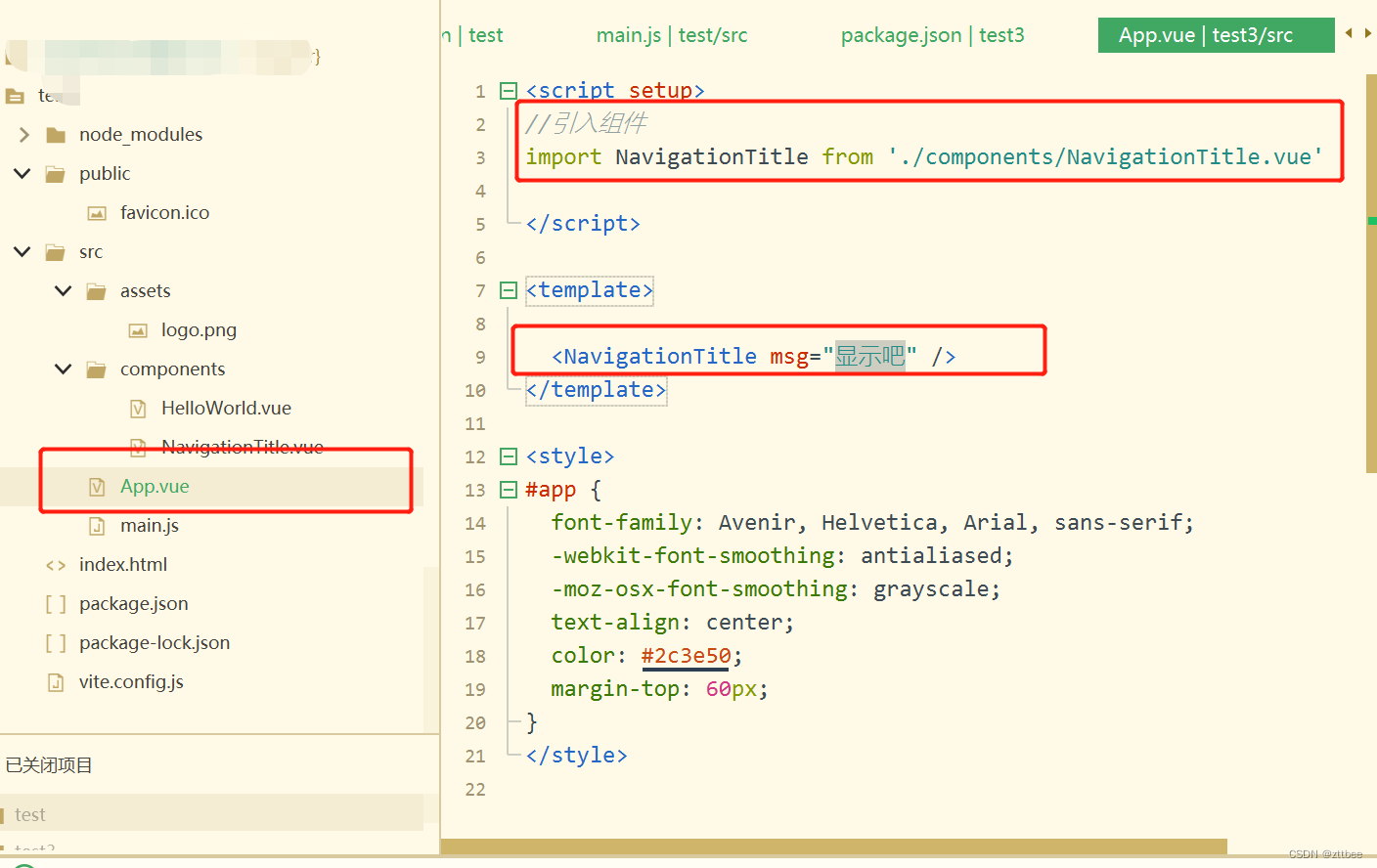Open package-lock.json in the file tree

click(155, 642)
